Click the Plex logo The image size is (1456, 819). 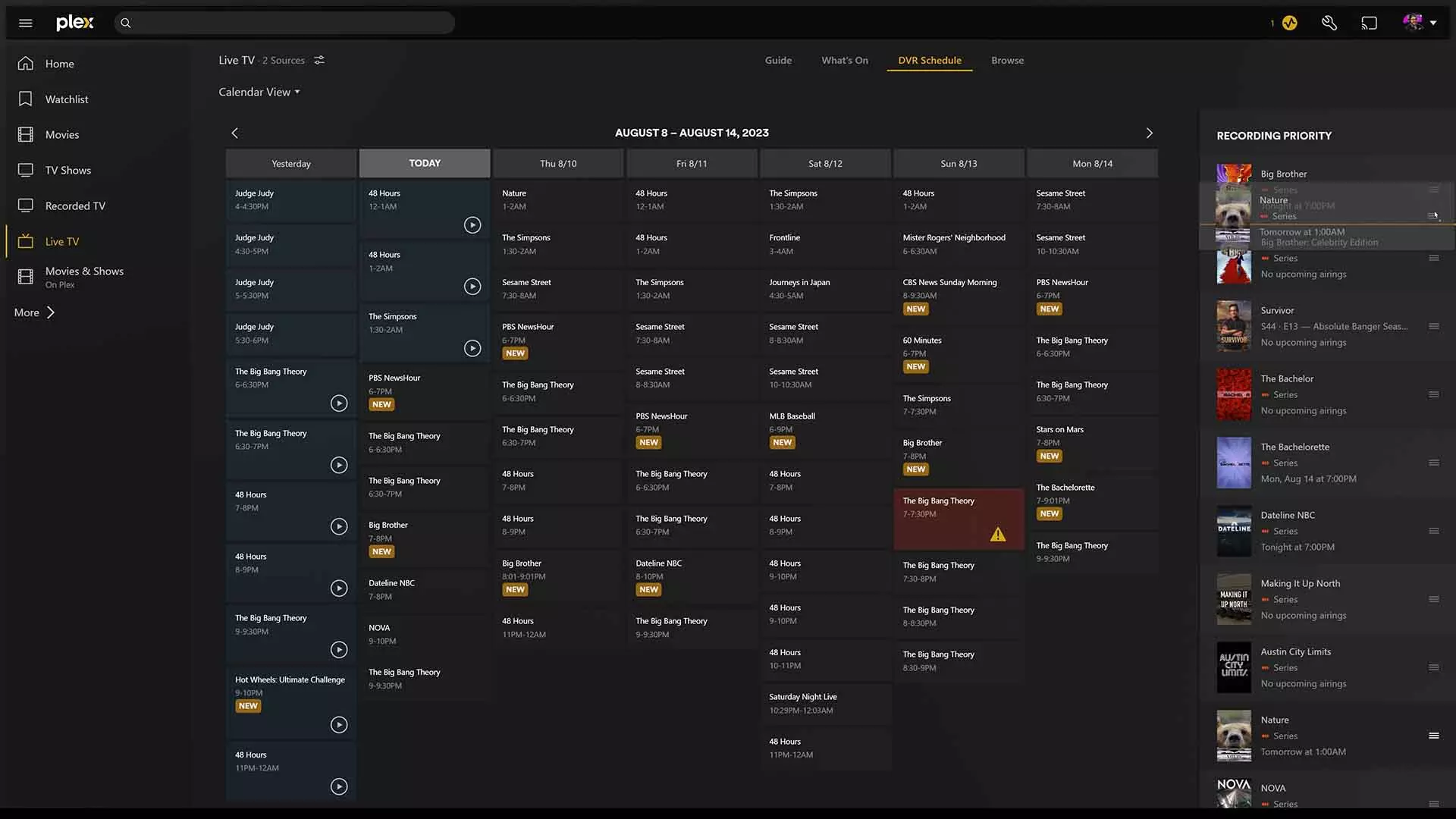[x=75, y=23]
